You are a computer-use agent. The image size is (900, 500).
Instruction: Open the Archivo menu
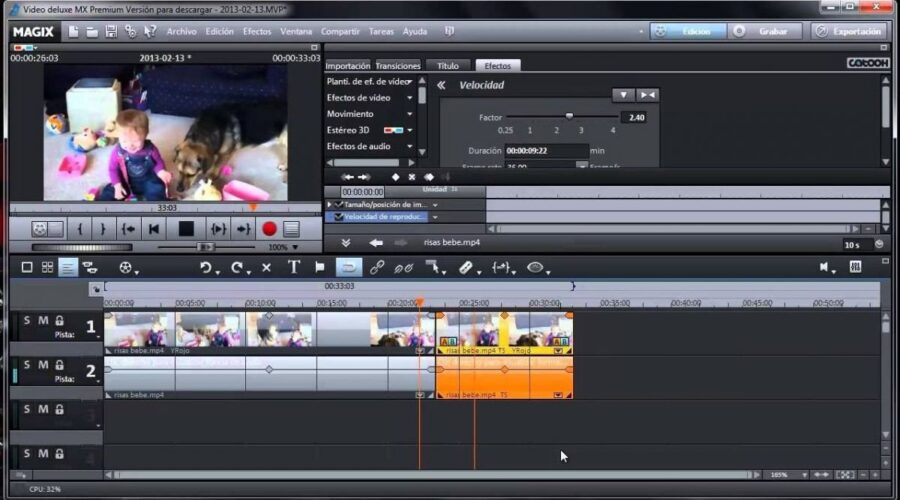point(181,32)
